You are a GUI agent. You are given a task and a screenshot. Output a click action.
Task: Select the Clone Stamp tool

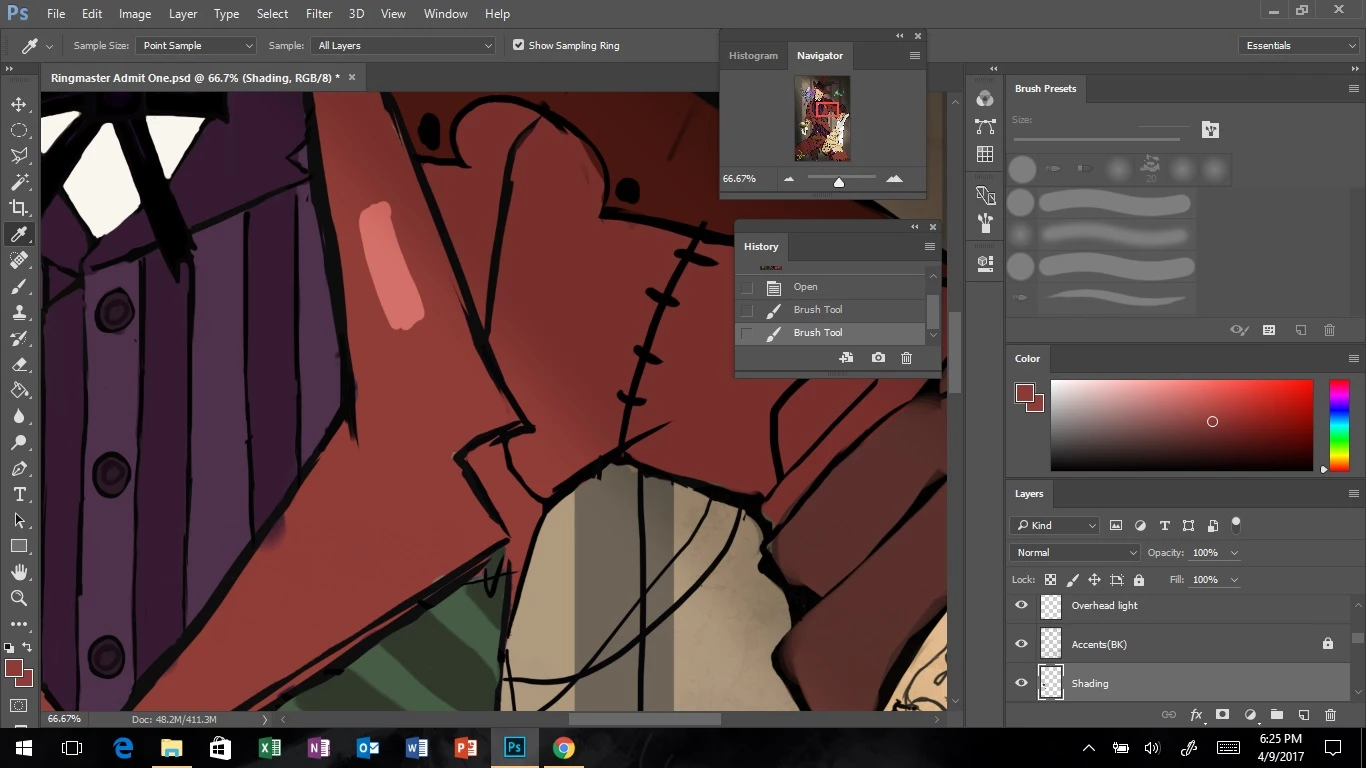(19, 312)
